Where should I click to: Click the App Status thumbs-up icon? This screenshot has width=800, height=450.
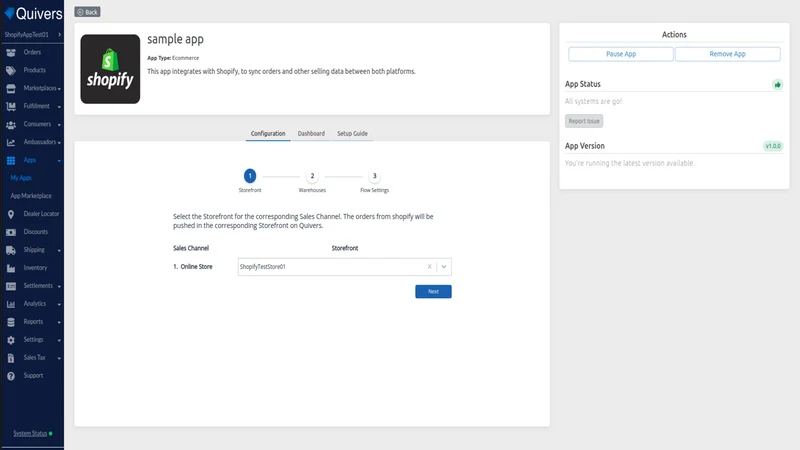click(777, 85)
